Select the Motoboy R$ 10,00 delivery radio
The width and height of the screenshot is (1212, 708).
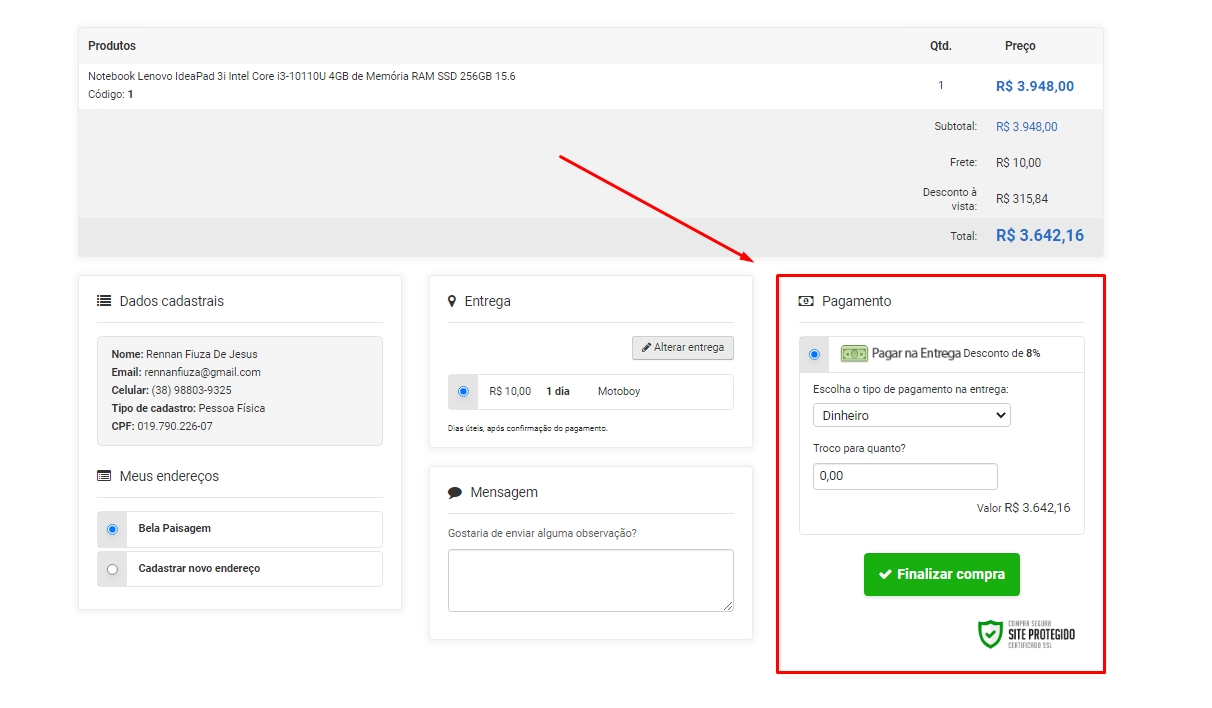[463, 392]
